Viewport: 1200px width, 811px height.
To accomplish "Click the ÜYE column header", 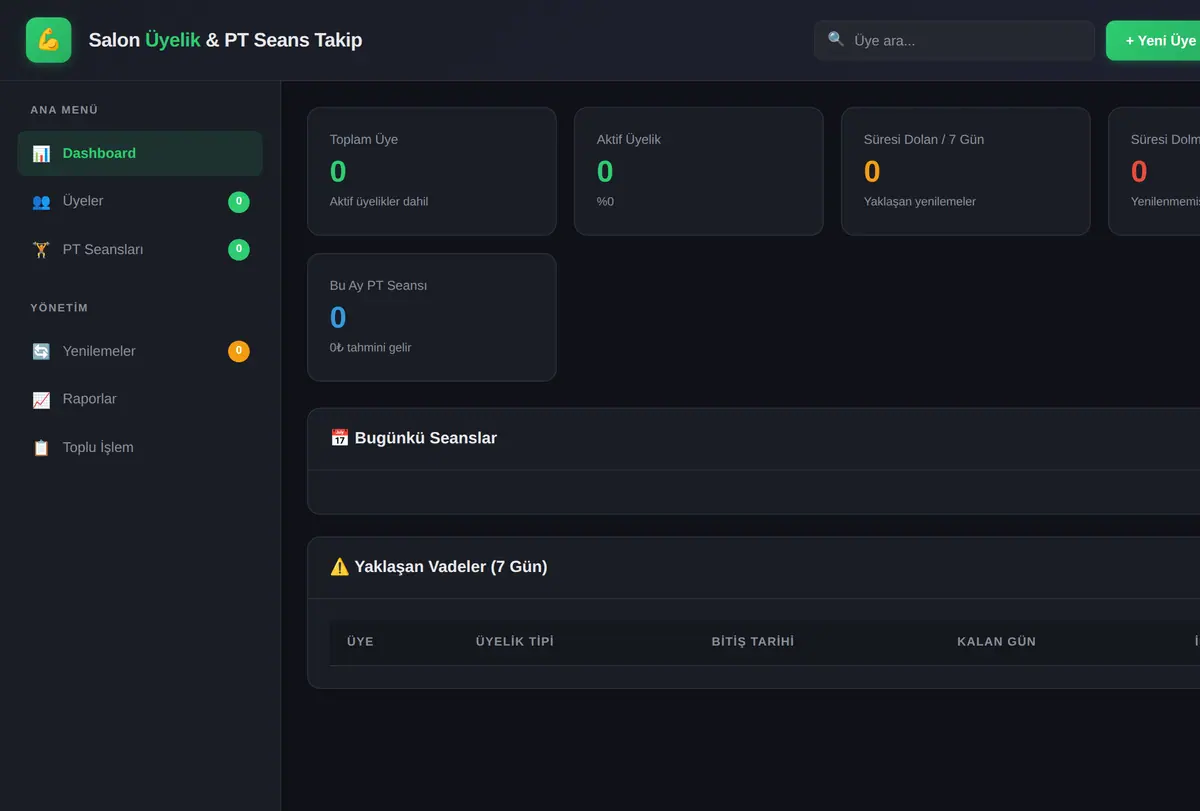I will [x=360, y=641].
